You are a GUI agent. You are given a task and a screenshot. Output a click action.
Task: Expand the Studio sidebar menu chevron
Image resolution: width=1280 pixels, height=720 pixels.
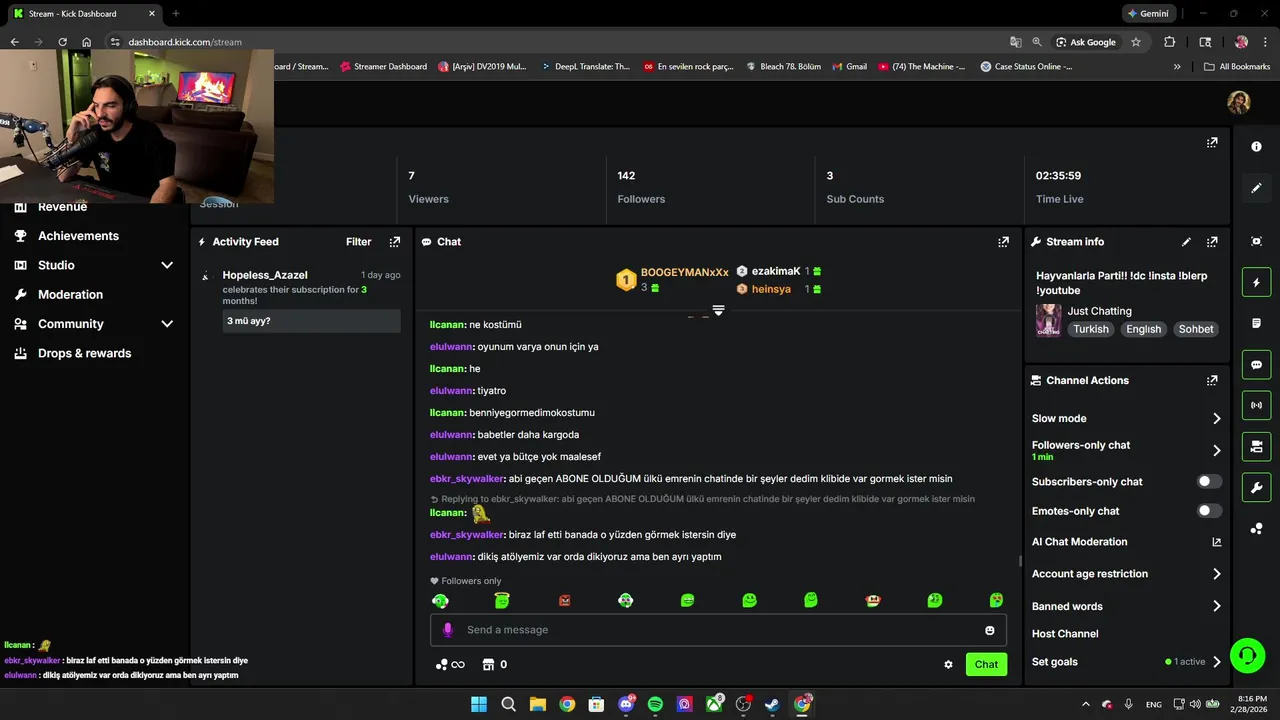[167, 265]
